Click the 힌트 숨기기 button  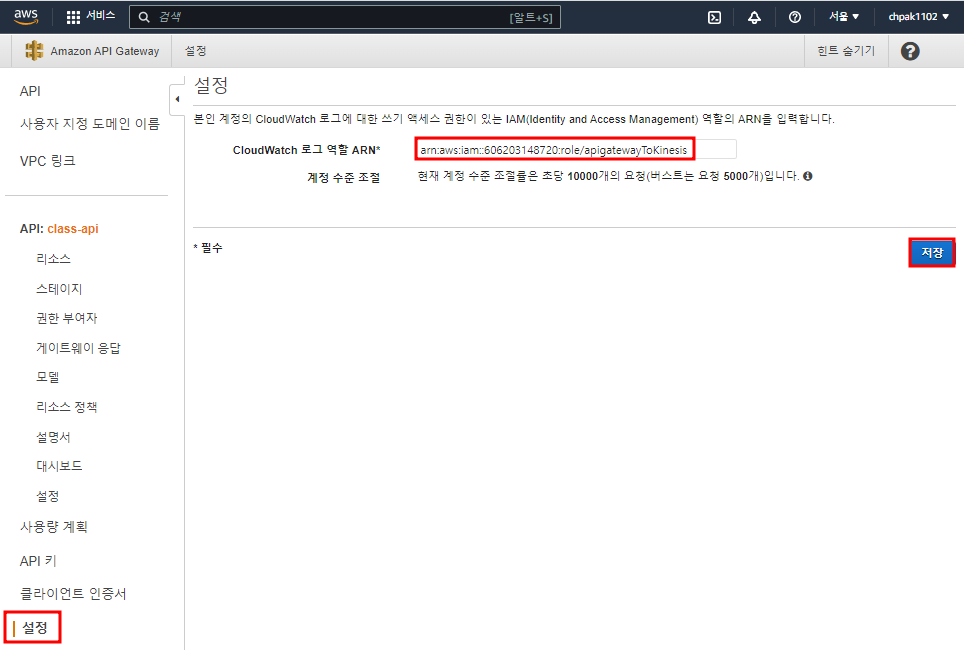click(846, 51)
